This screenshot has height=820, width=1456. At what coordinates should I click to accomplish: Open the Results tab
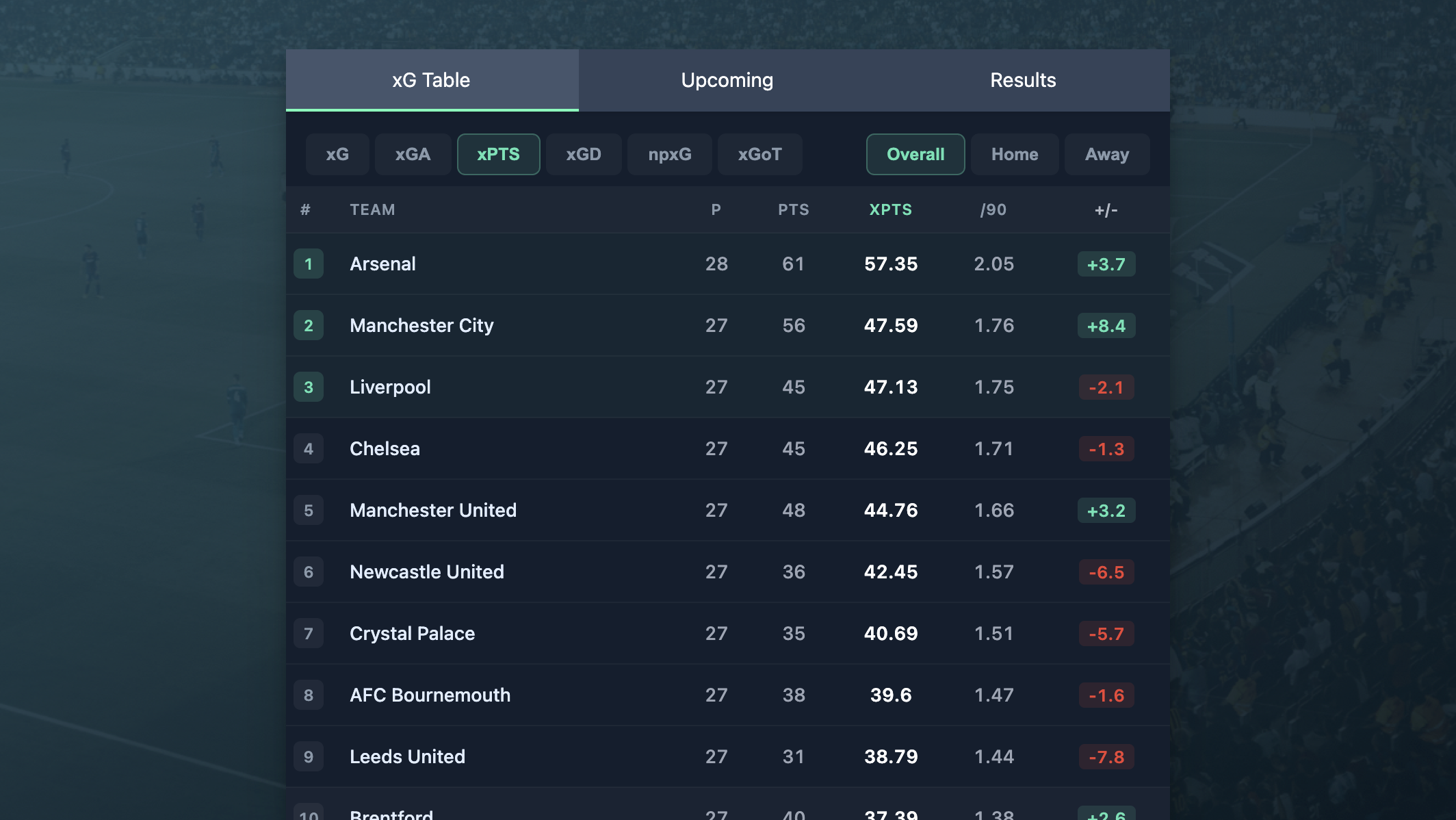tap(1023, 80)
